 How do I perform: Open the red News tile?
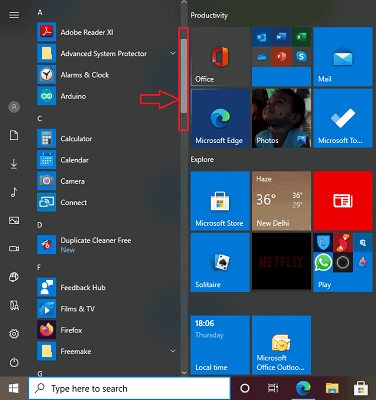(x=343, y=201)
